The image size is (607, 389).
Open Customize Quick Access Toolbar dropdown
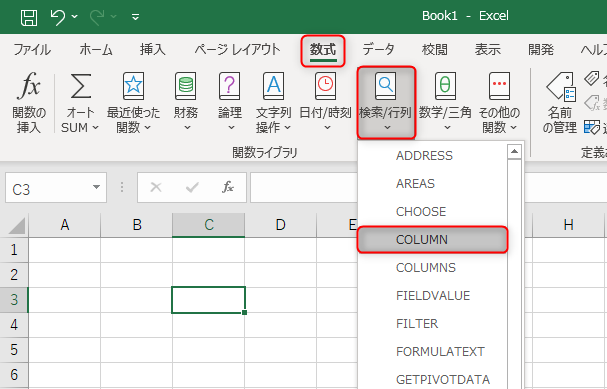[135, 17]
